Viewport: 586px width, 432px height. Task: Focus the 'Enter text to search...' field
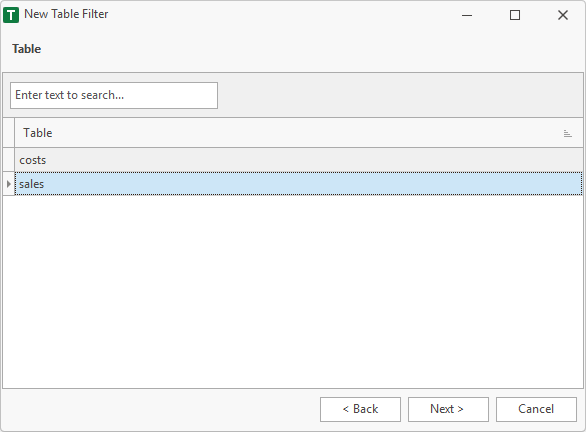(x=114, y=96)
